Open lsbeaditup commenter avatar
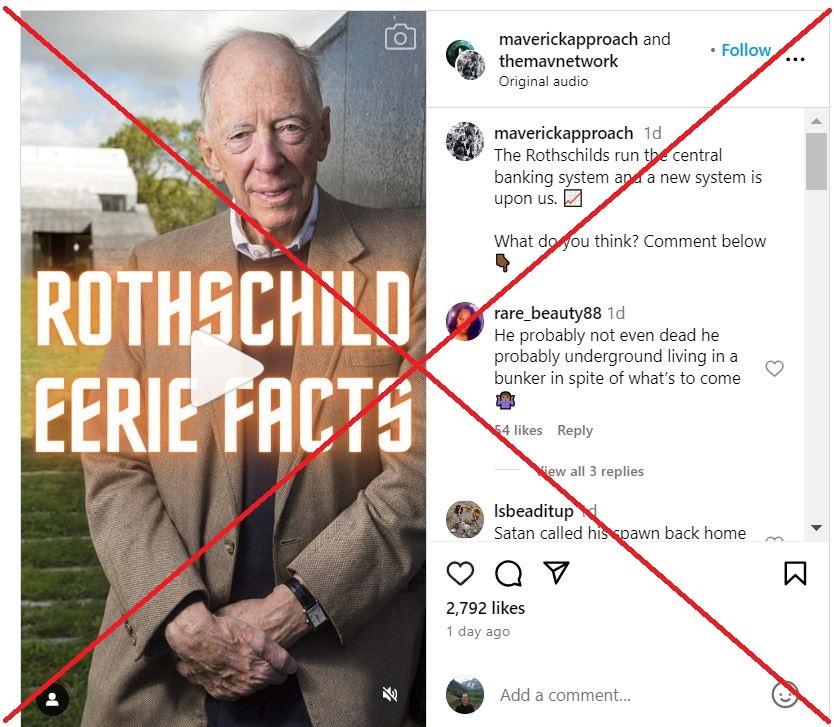 [465, 519]
